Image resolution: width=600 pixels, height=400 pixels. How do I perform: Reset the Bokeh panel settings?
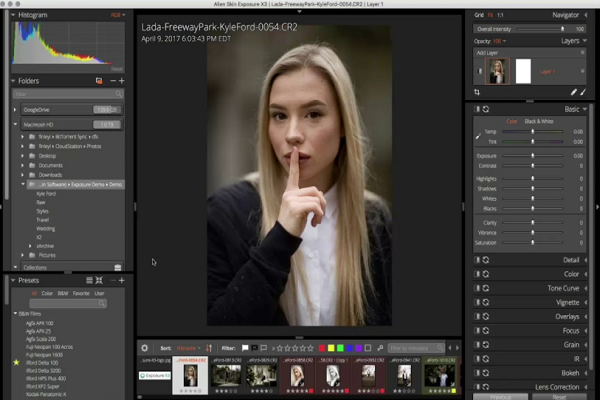[486, 373]
